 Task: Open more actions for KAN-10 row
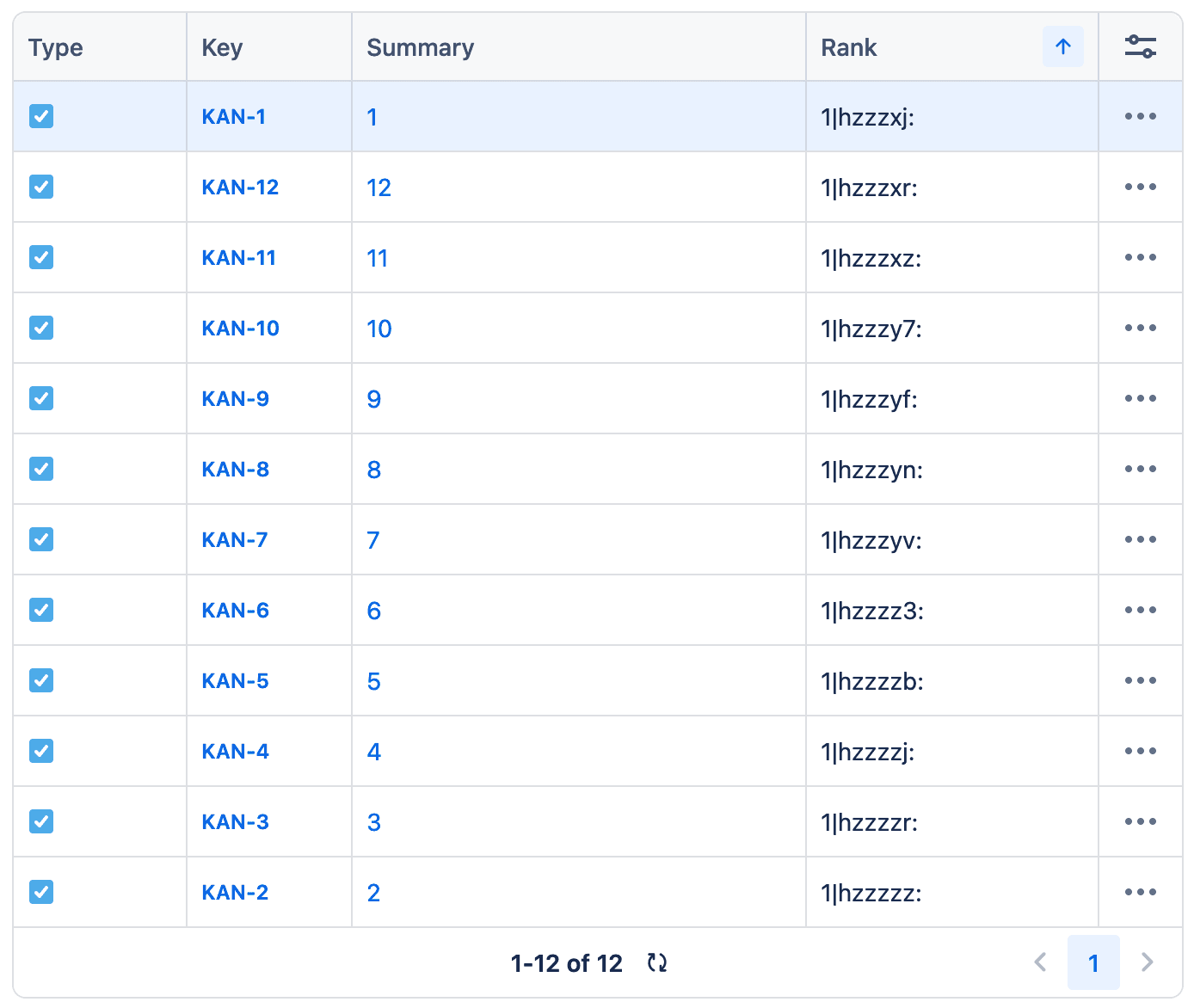1140,328
